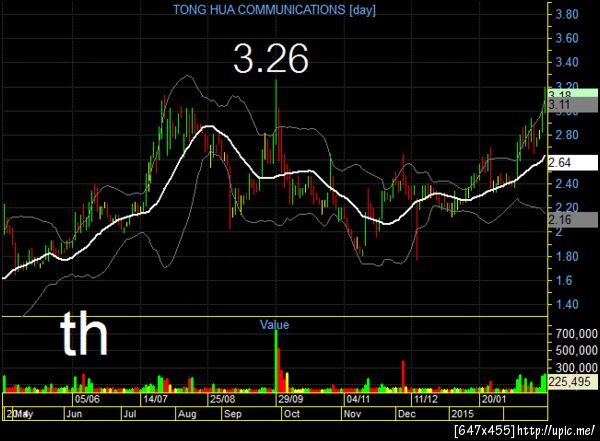
Task: Click the 11/12 date marker
Action: 426,399
